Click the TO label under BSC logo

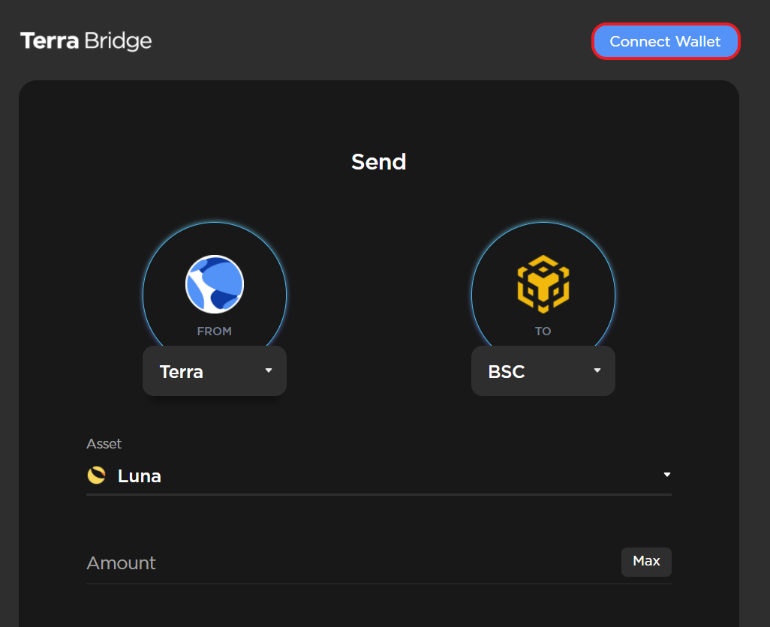pos(543,331)
